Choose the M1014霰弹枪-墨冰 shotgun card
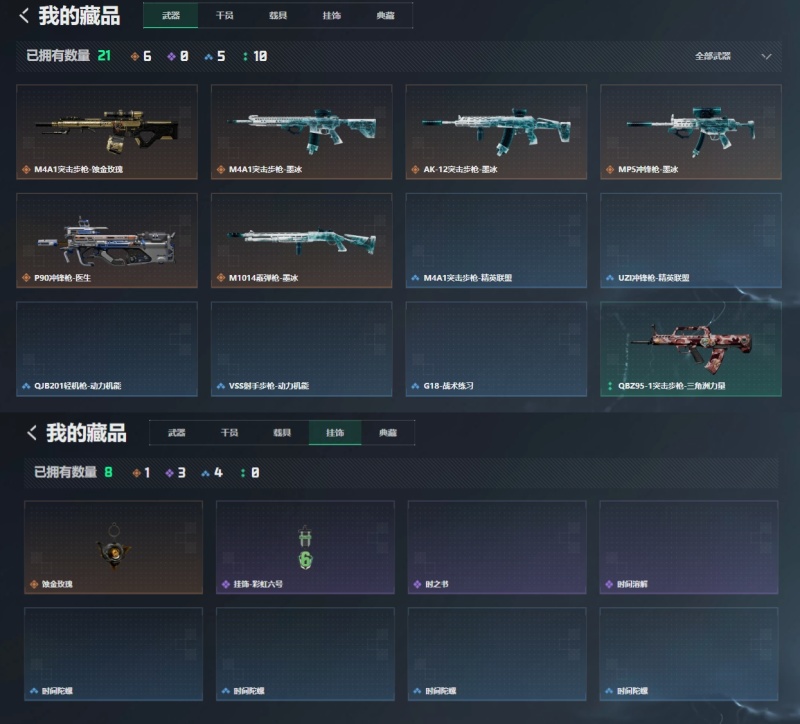The height and width of the screenshot is (724, 800). pyautogui.click(x=302, y=240)
